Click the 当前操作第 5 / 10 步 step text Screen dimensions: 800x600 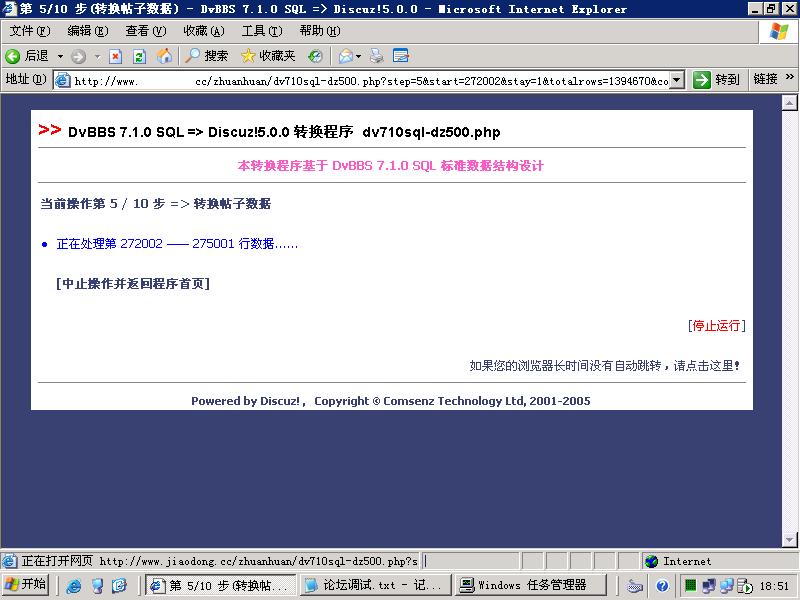[156, 204]
